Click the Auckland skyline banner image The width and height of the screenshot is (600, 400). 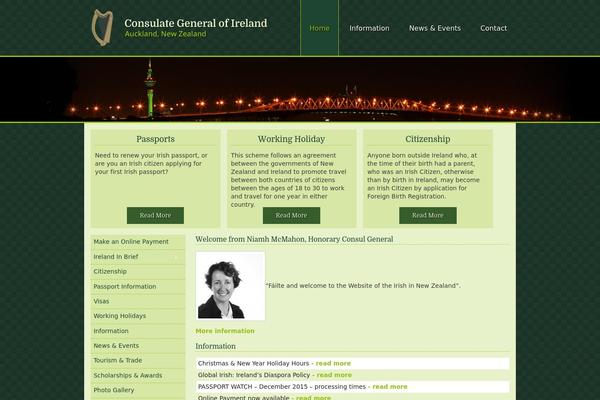tap(300, 89)
